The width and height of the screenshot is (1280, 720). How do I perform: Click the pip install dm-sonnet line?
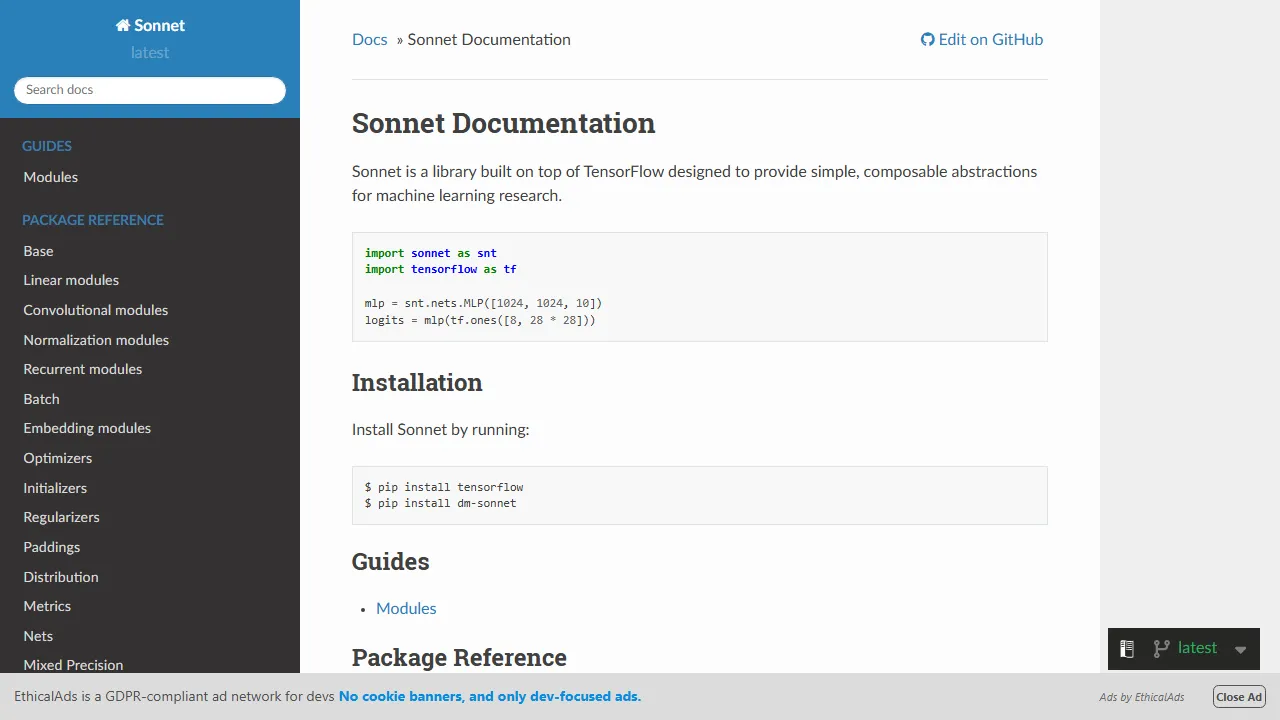point(441,503)
